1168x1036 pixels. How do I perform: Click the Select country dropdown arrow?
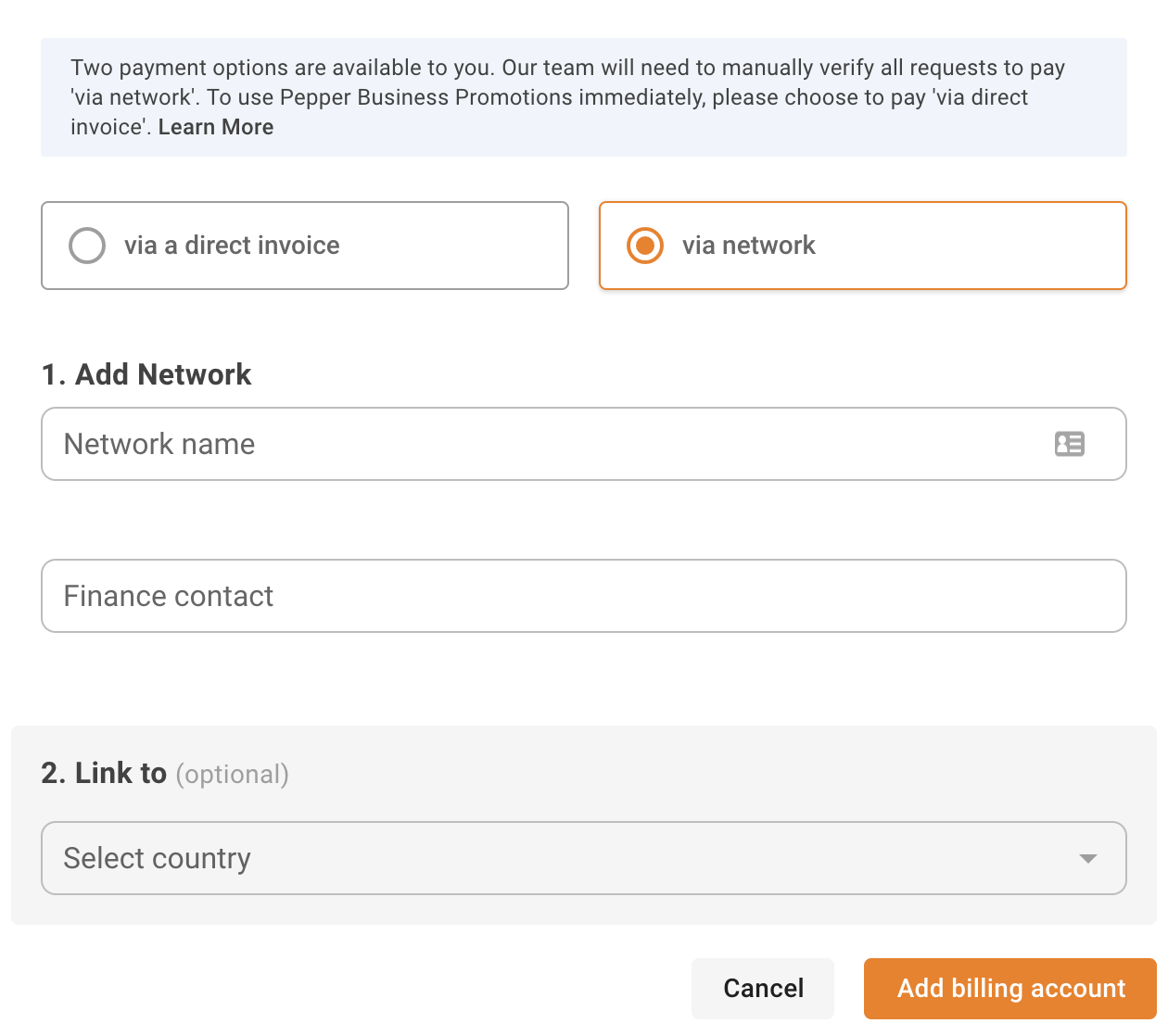coord(1088,859)
